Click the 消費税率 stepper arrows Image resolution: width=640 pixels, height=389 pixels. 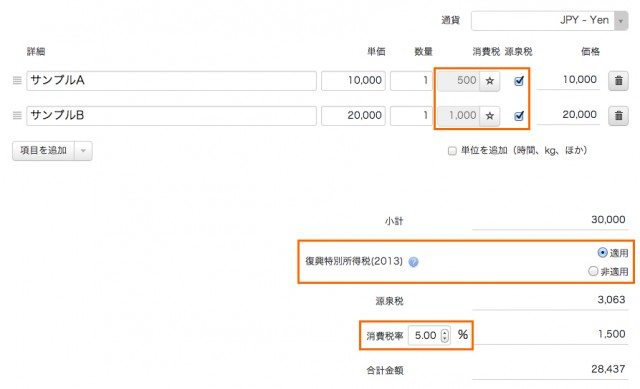(x=445, y=336)
